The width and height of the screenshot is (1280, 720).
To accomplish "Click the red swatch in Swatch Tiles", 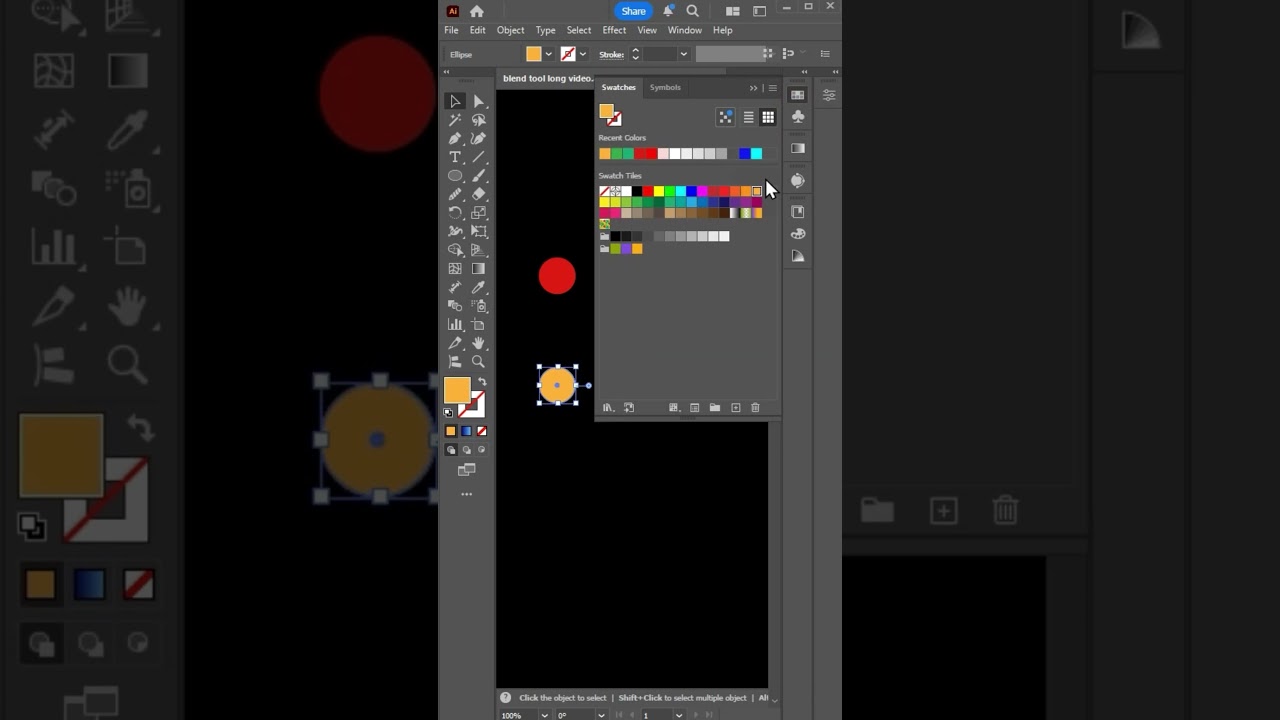I will (648, 191).
